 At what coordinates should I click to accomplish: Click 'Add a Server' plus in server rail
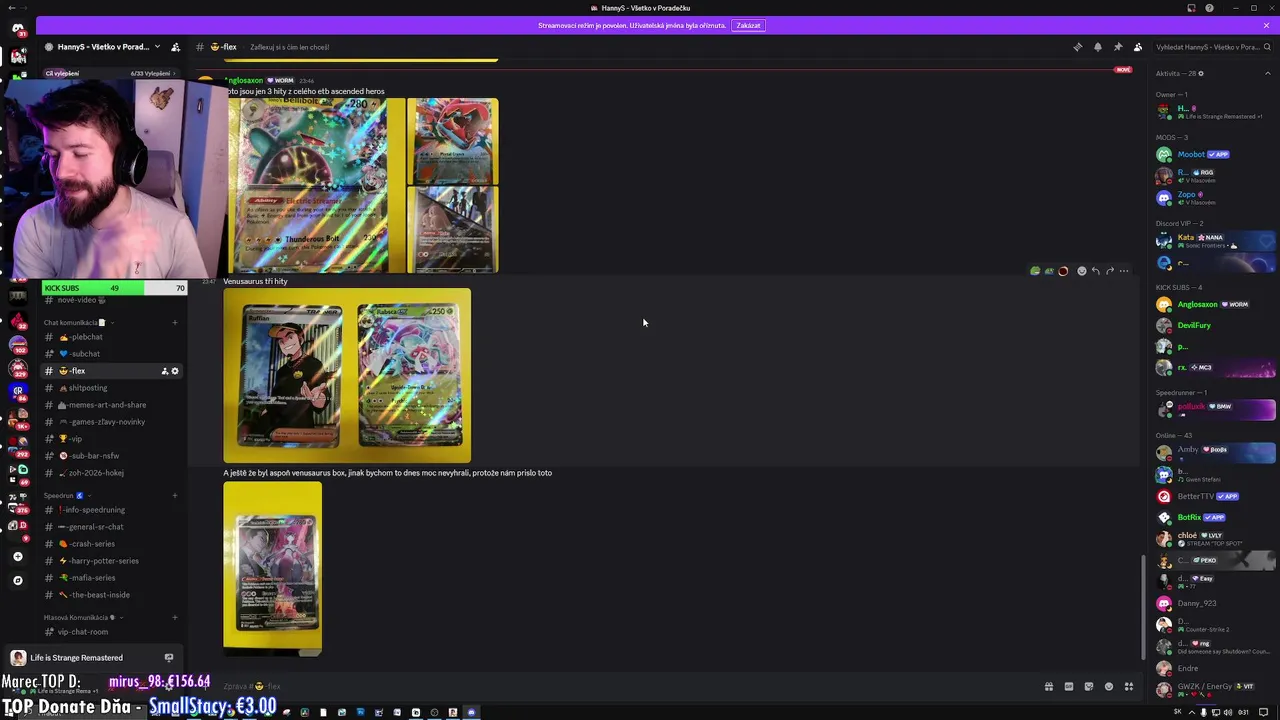coord(18,557)
